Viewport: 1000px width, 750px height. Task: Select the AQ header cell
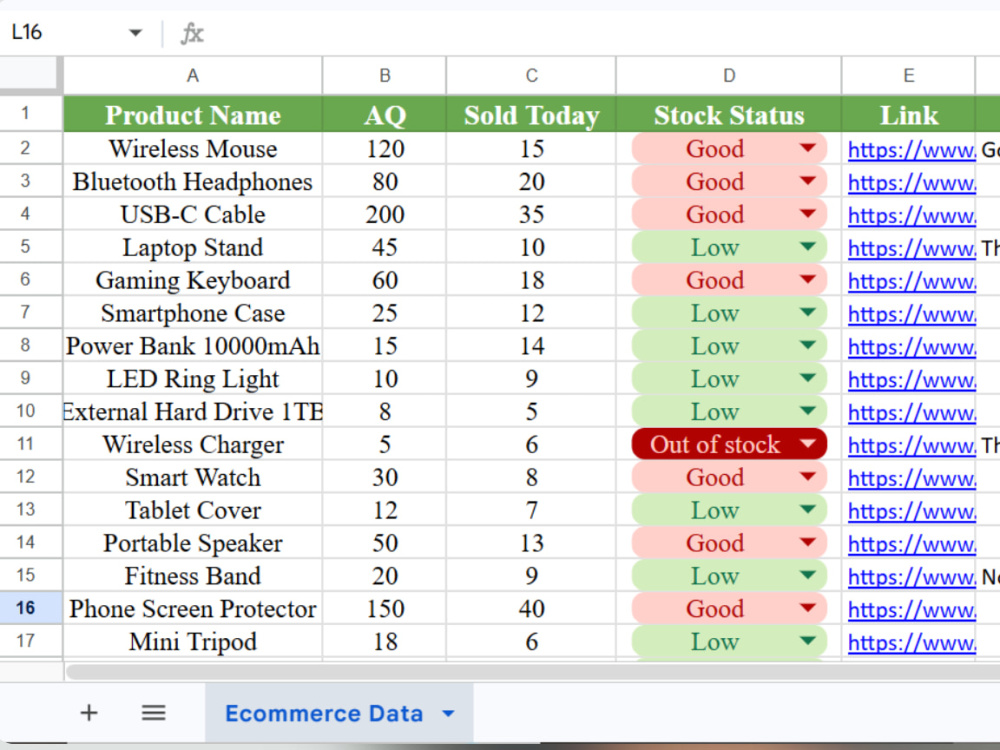[385, 114]
